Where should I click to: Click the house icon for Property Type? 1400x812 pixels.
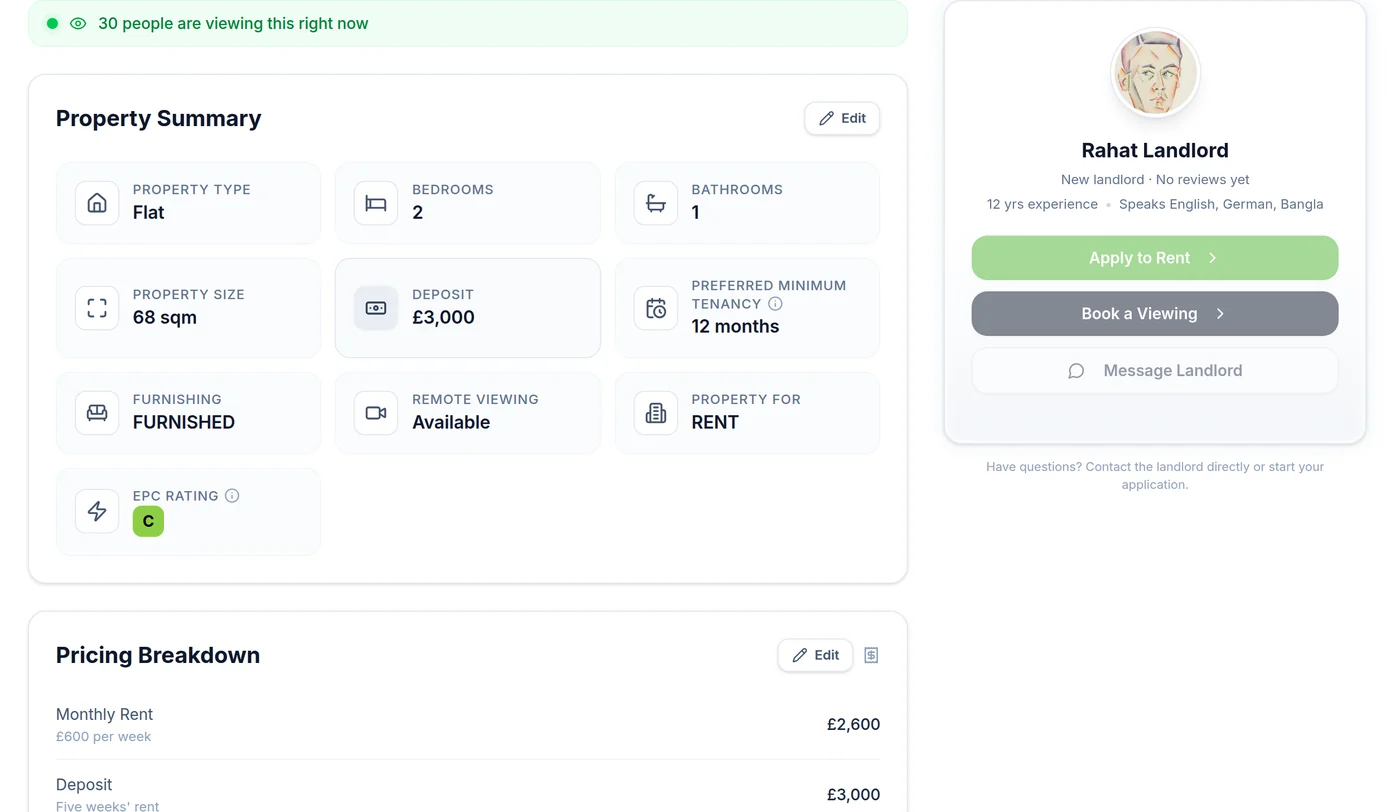[x=97, y=203]
